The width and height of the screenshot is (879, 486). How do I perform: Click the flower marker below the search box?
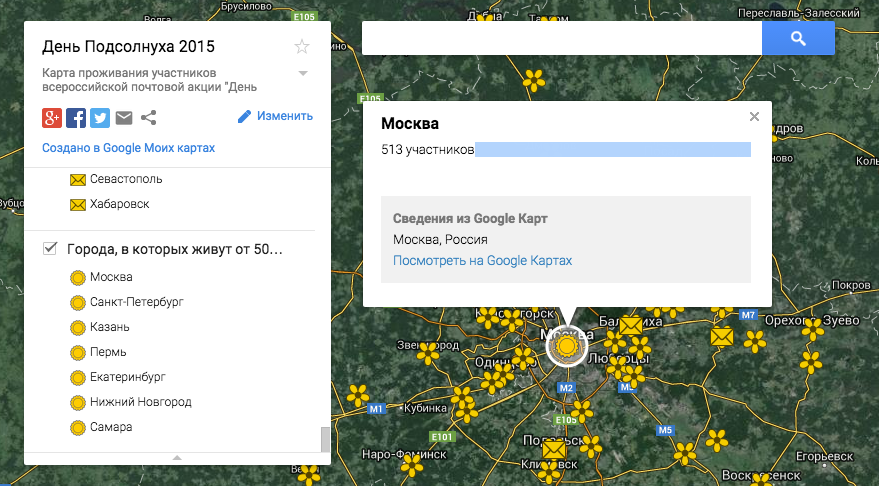[534, 80]
